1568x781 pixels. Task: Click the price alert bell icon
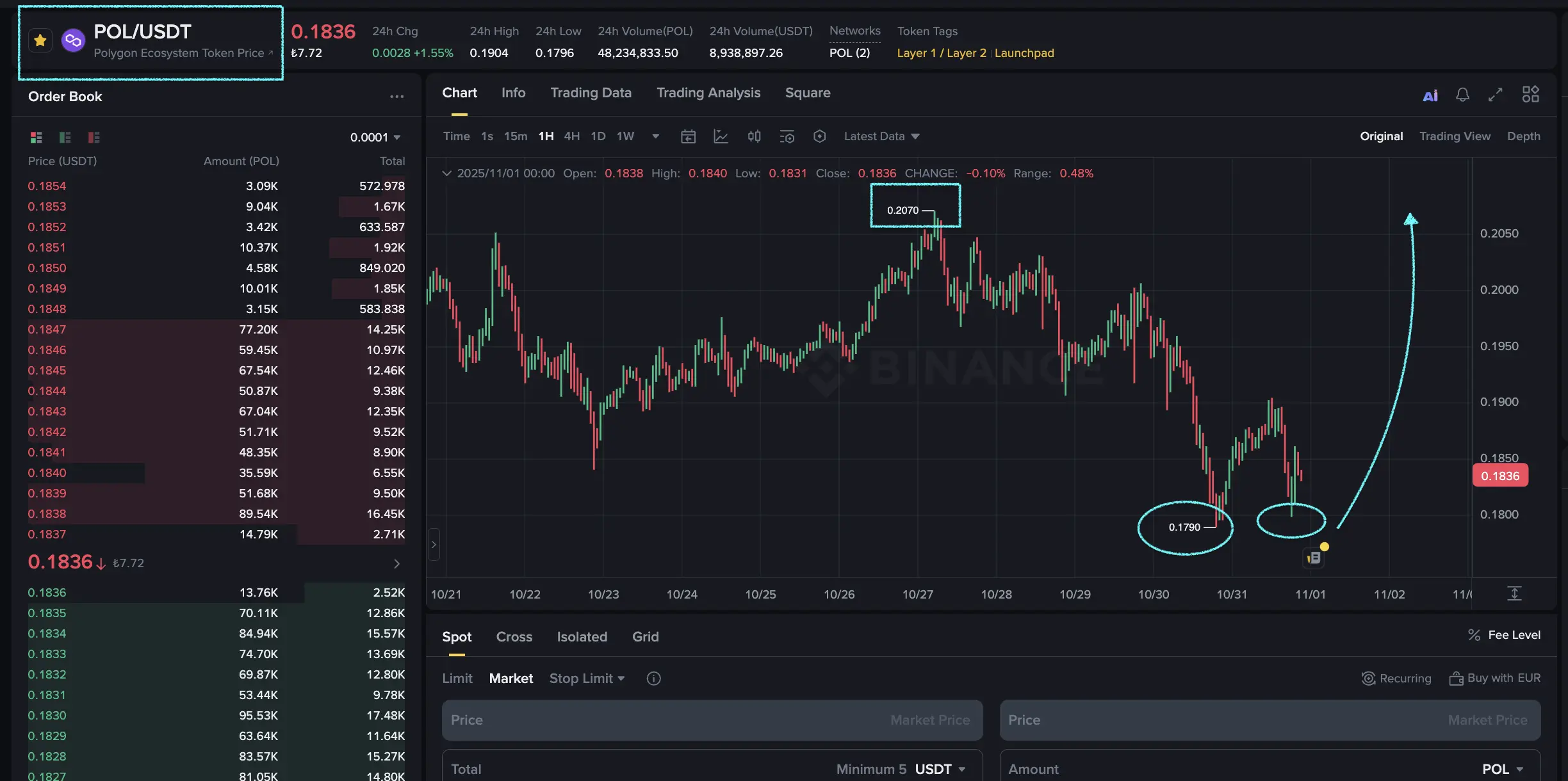pyautogui.click(x=1462, y=95)
